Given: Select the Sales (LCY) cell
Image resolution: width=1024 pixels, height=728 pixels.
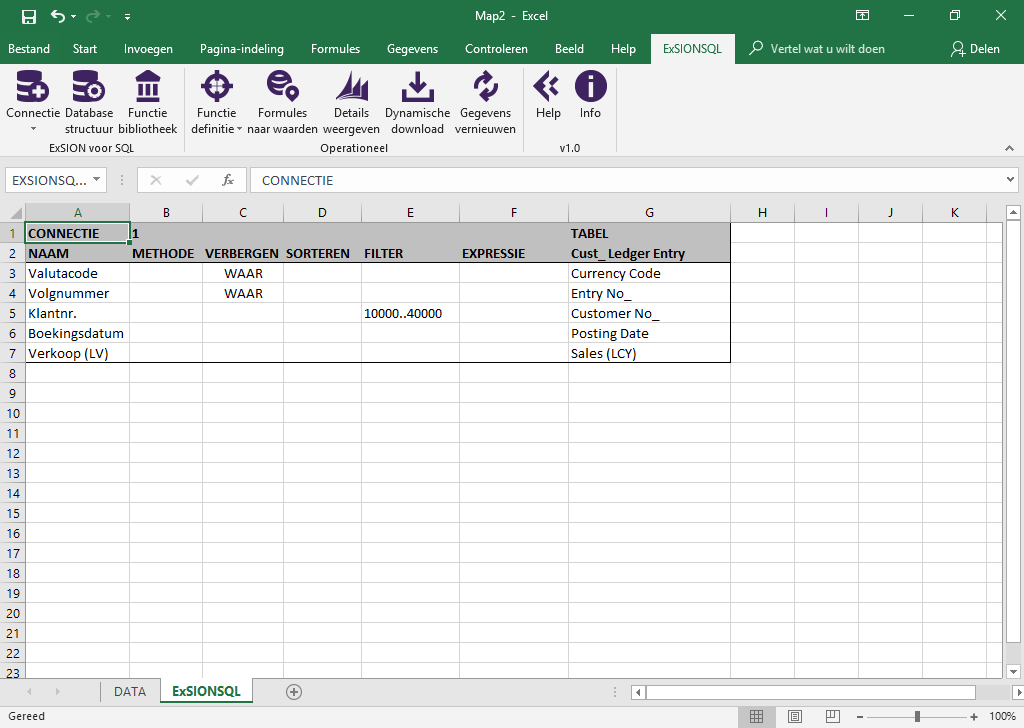Looking at the screenshot, I should 649,353.
